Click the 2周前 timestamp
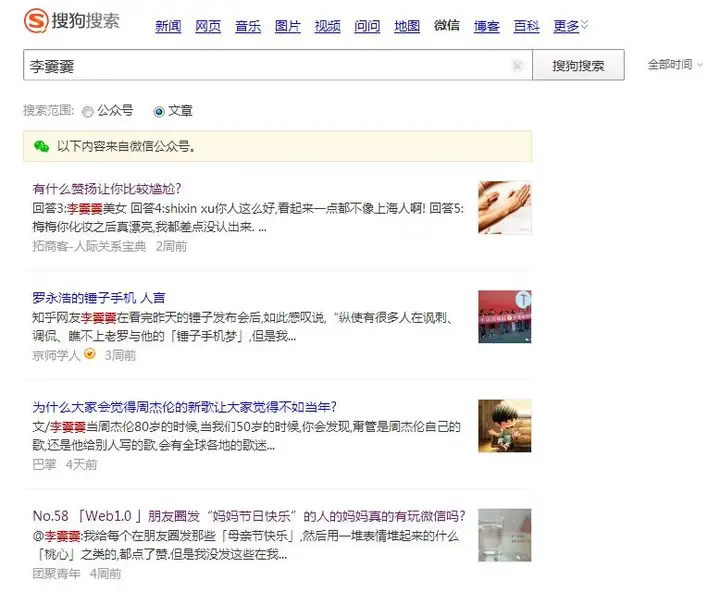Image resolution: width=720 pixels, height=592 pixels. pyautogui.click(x=171, y=246)
